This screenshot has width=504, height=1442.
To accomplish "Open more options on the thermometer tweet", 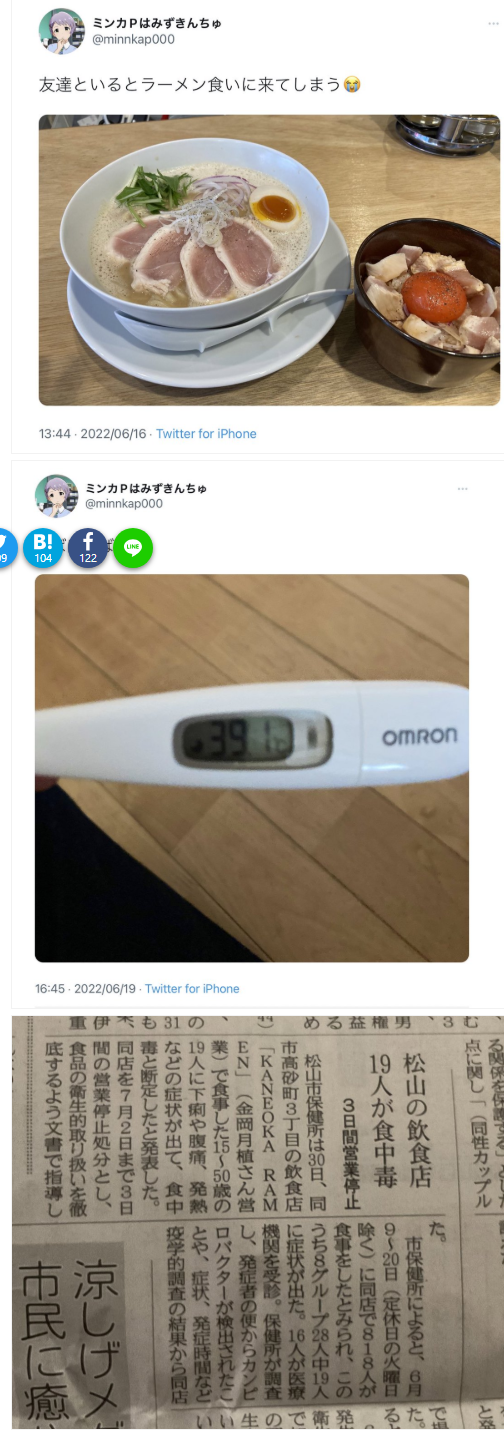I will (x=462, y=488).
